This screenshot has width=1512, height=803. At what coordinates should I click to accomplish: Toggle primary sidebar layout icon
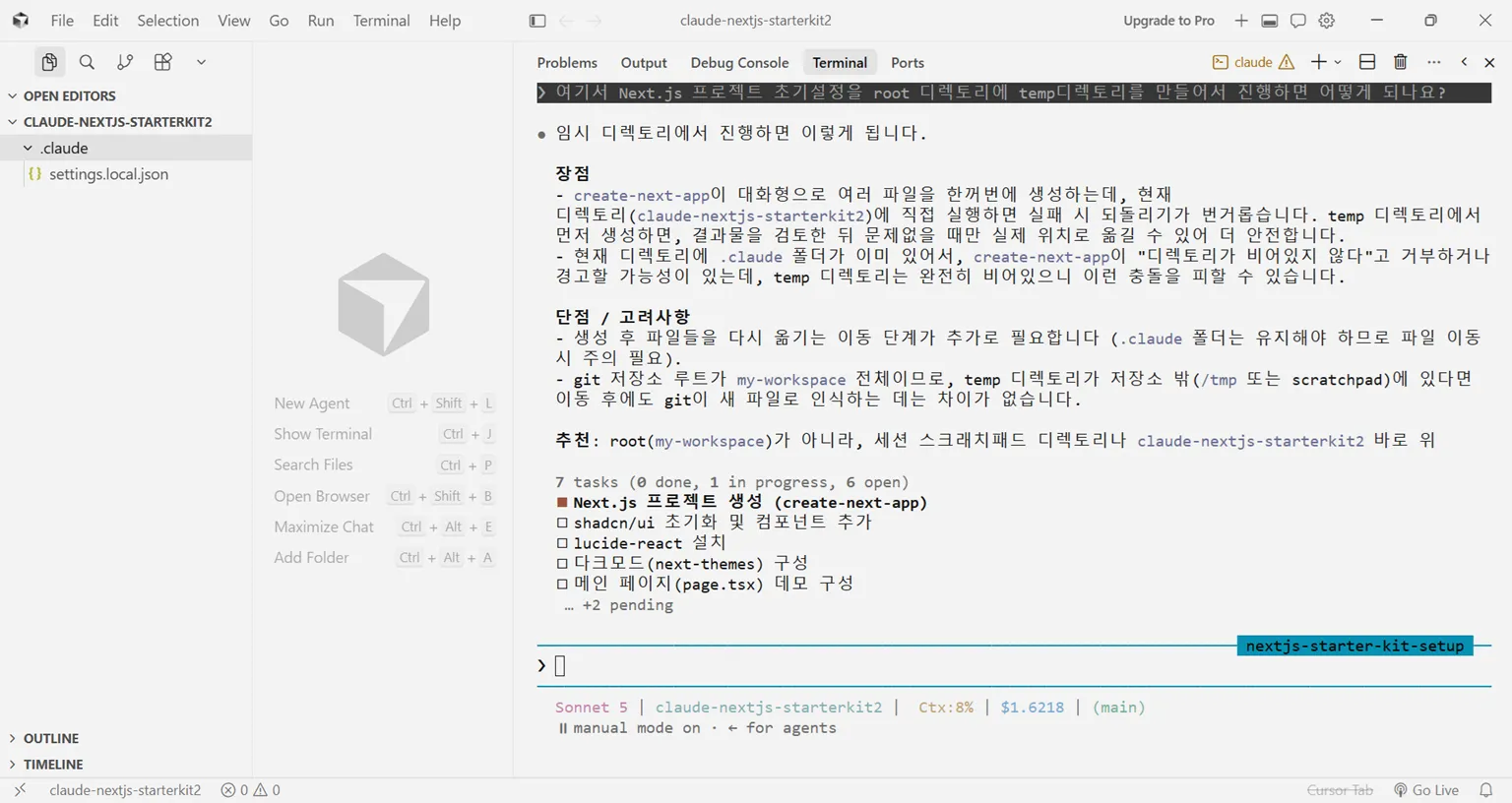537,21
